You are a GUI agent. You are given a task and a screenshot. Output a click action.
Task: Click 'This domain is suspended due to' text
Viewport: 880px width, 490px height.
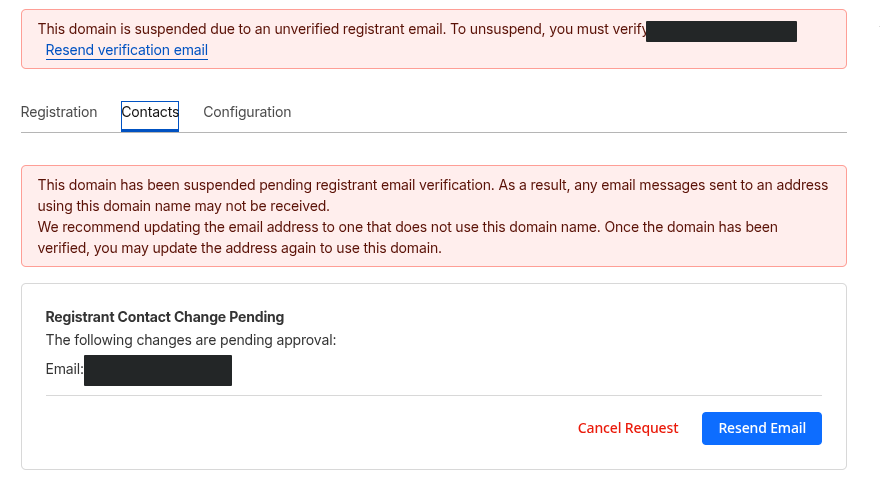[x=140, y=30]
